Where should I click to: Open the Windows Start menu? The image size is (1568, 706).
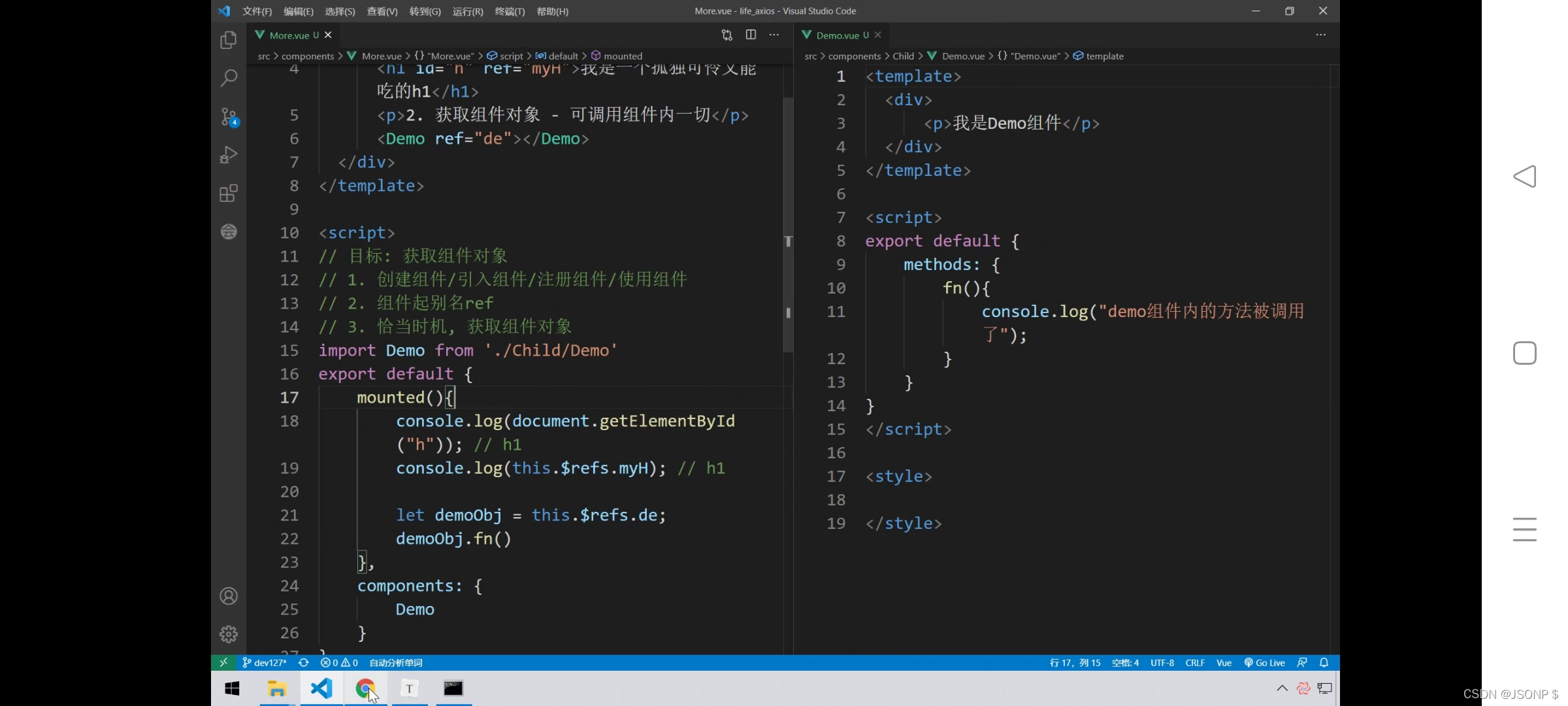[232, 688]
